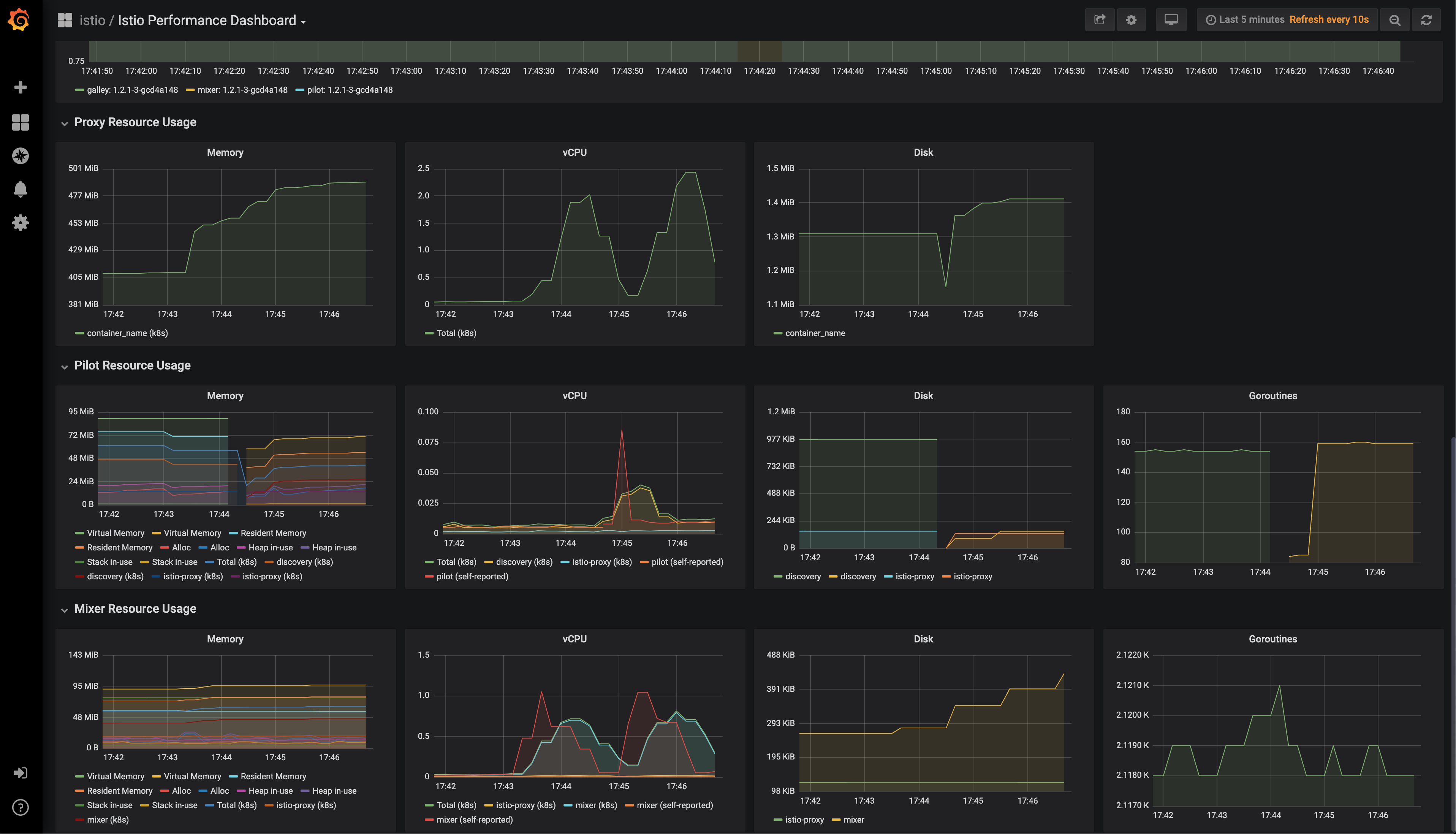Screen dimensions: 1456x834
Task: Toggle Total (k8s) series in Proxy vCPU legend
Action: [x=456, y=333]
